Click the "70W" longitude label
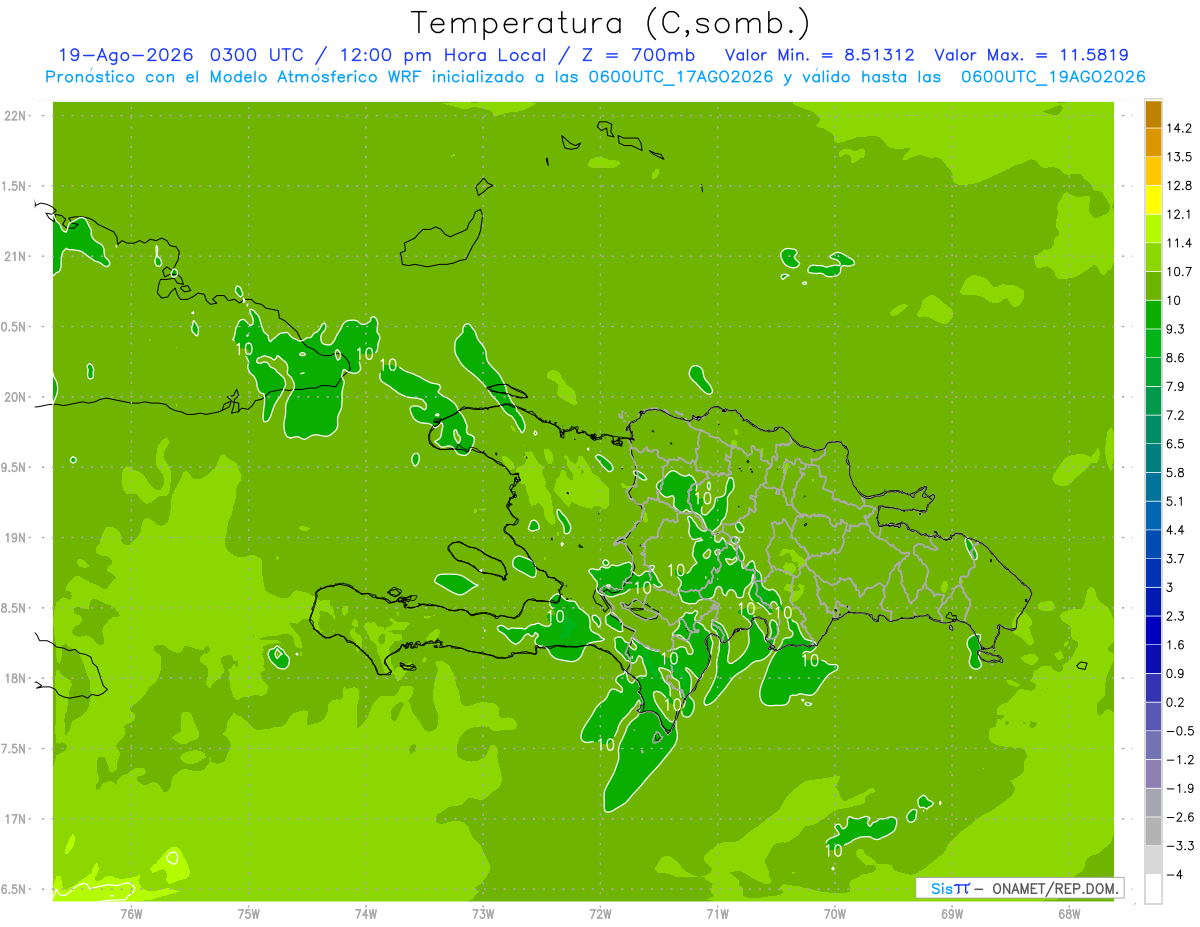The width and height of the screenshot is (1200, 927). click(x=835, y=913)
